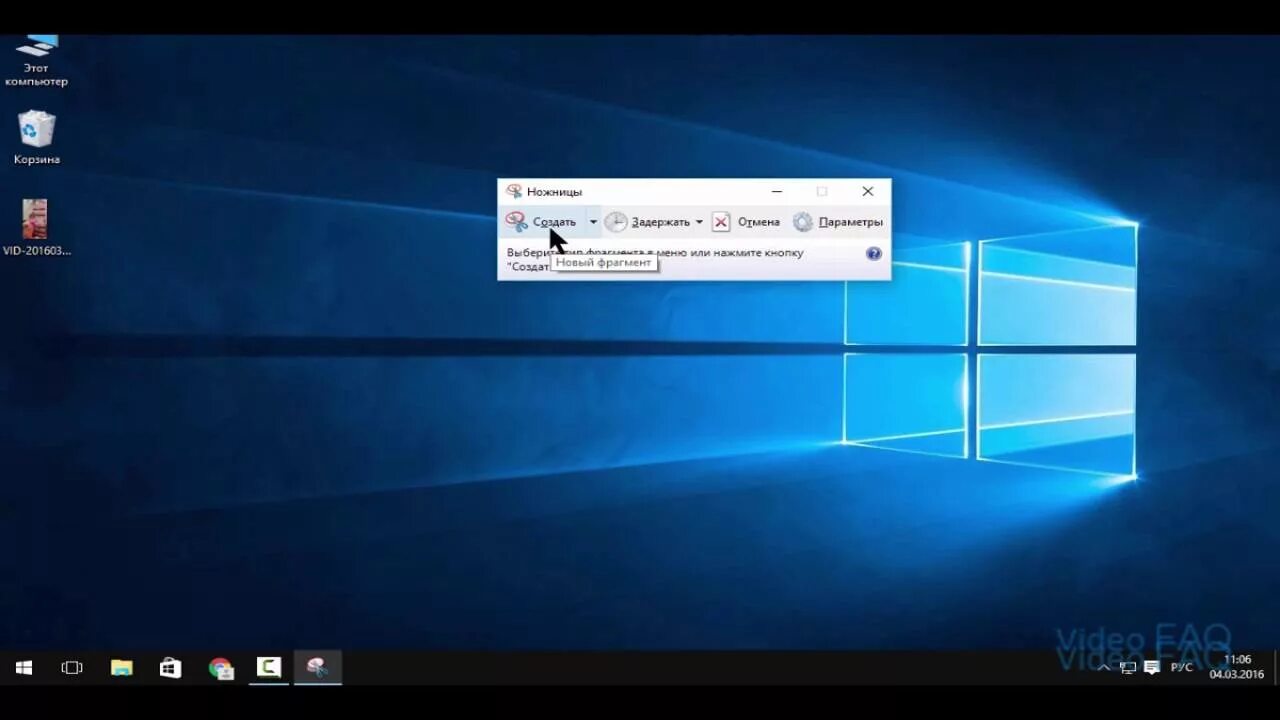The height and width of the screenshot is (720, 1280).
Task: Open the green Camtasia taskbar icon
Action: click(x=269, y=668)
